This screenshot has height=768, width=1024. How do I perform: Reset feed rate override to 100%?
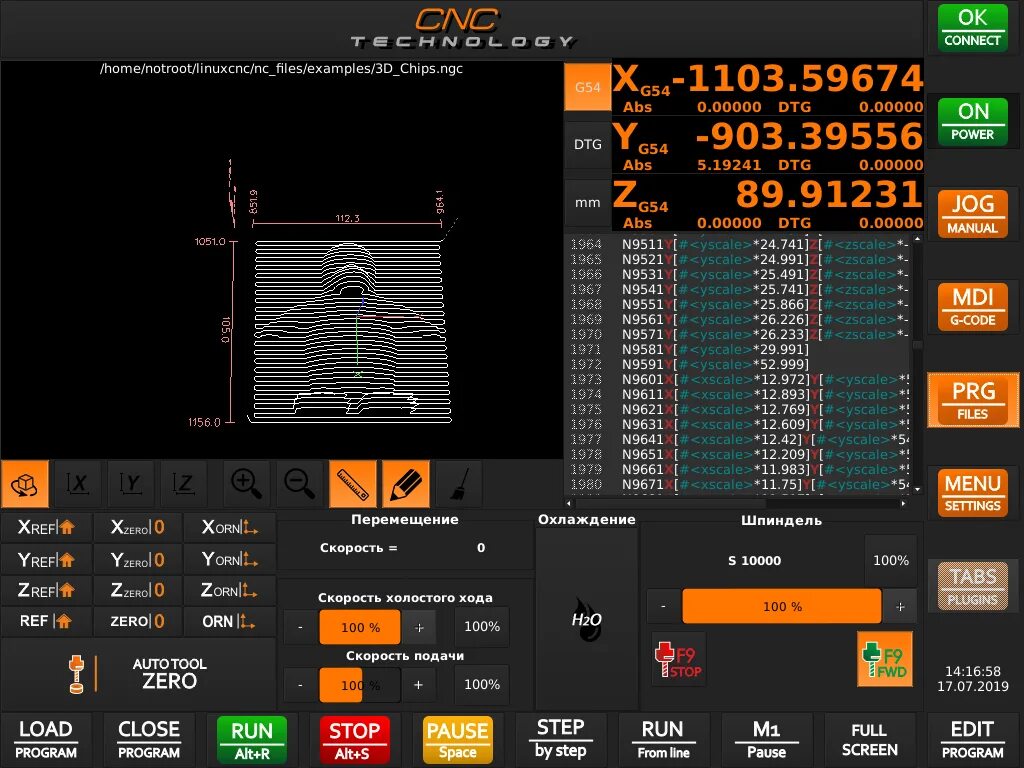(x=482, y=684)
